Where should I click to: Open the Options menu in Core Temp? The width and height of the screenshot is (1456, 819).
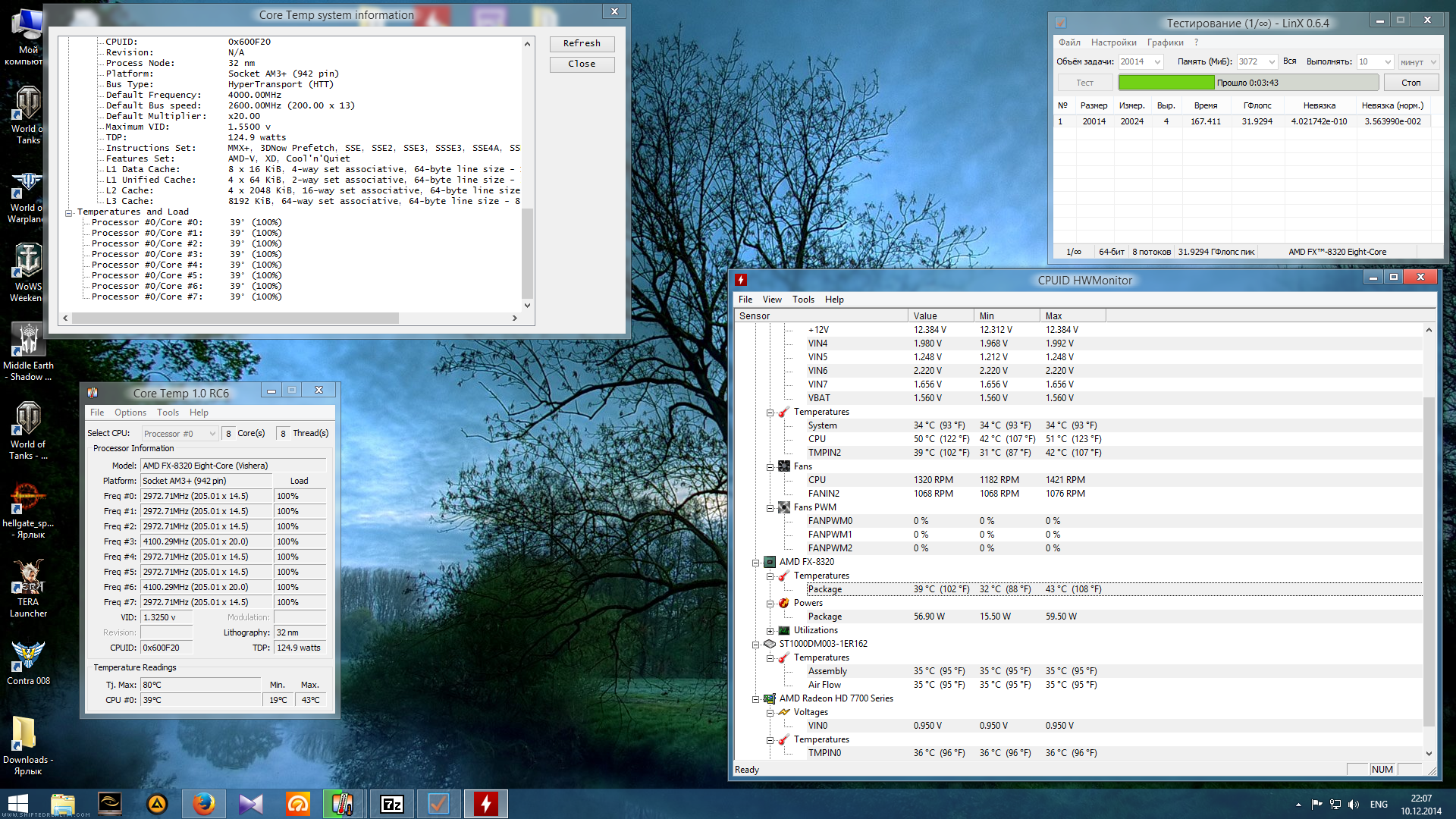[x=130, y=413]
